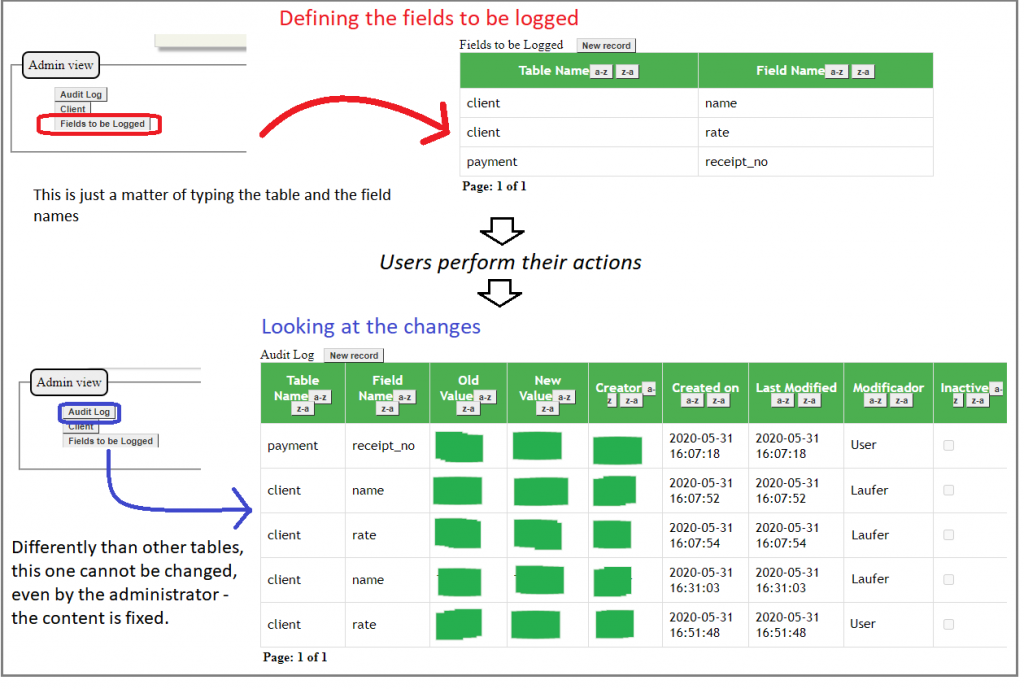Sort Fields to be Logged Field Name z-a
1024x689 pixels.
pyautogui.click(x=863, y=72)
